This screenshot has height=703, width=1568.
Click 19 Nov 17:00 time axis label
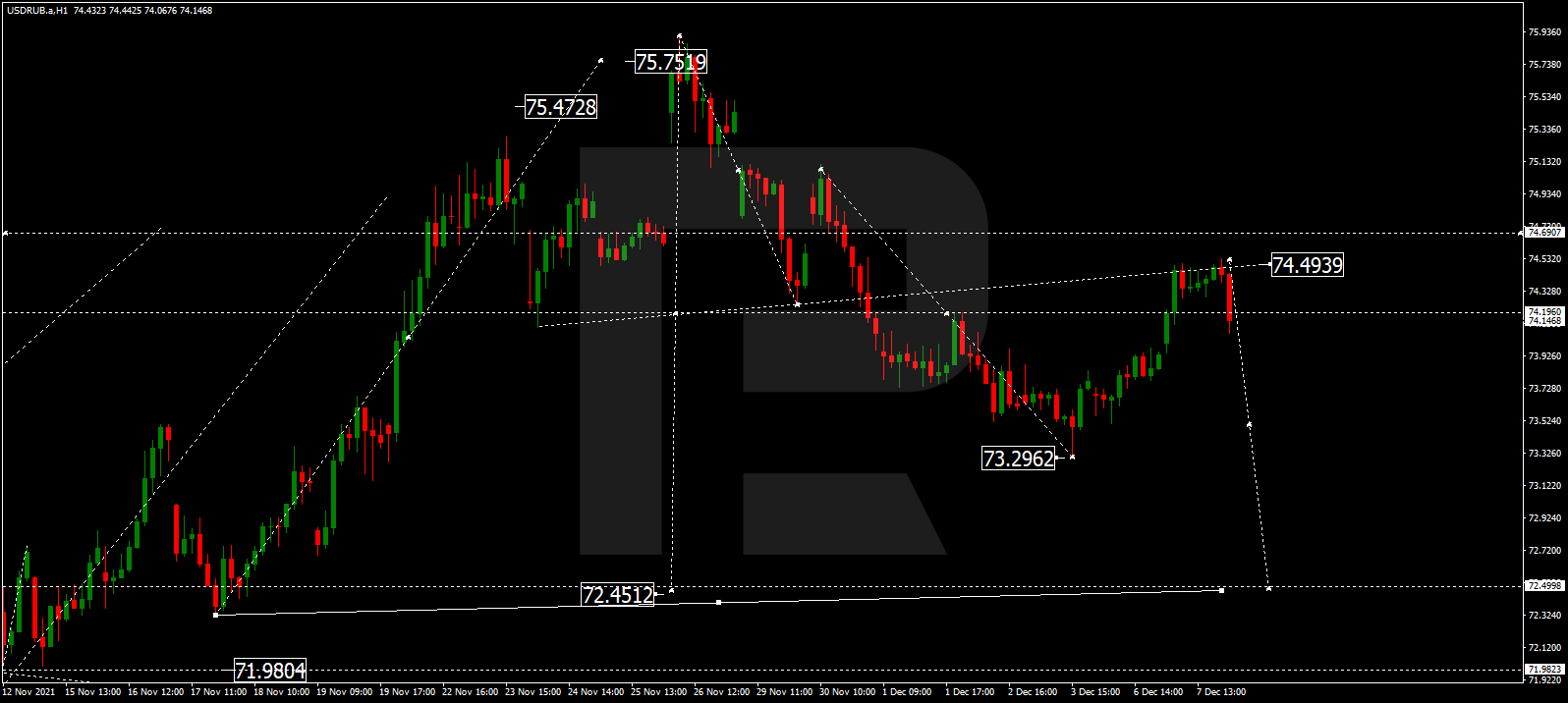pos(407,692)
